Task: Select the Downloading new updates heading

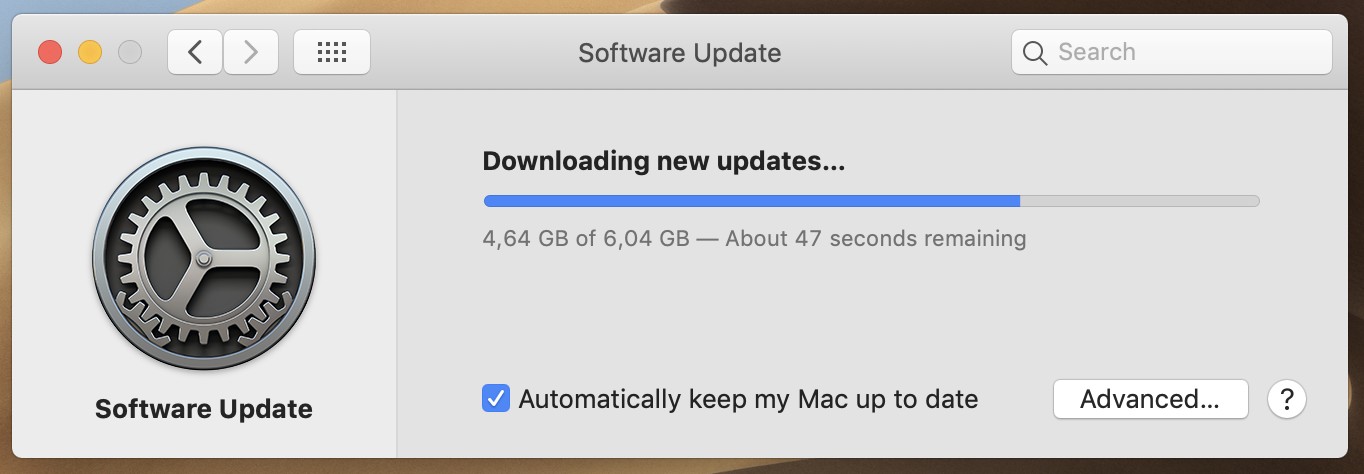Action: point(664,161)
